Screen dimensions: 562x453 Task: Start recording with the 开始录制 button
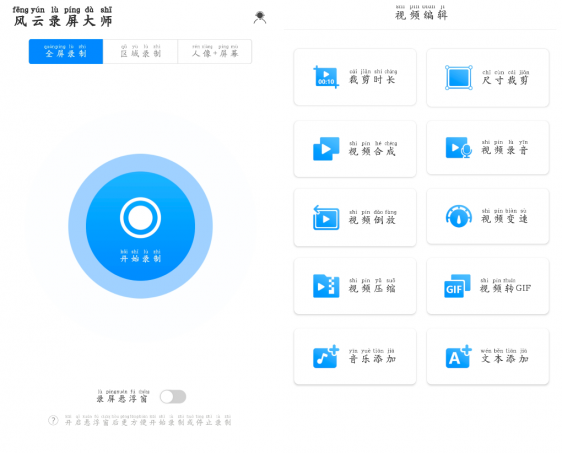pos(140,226)
